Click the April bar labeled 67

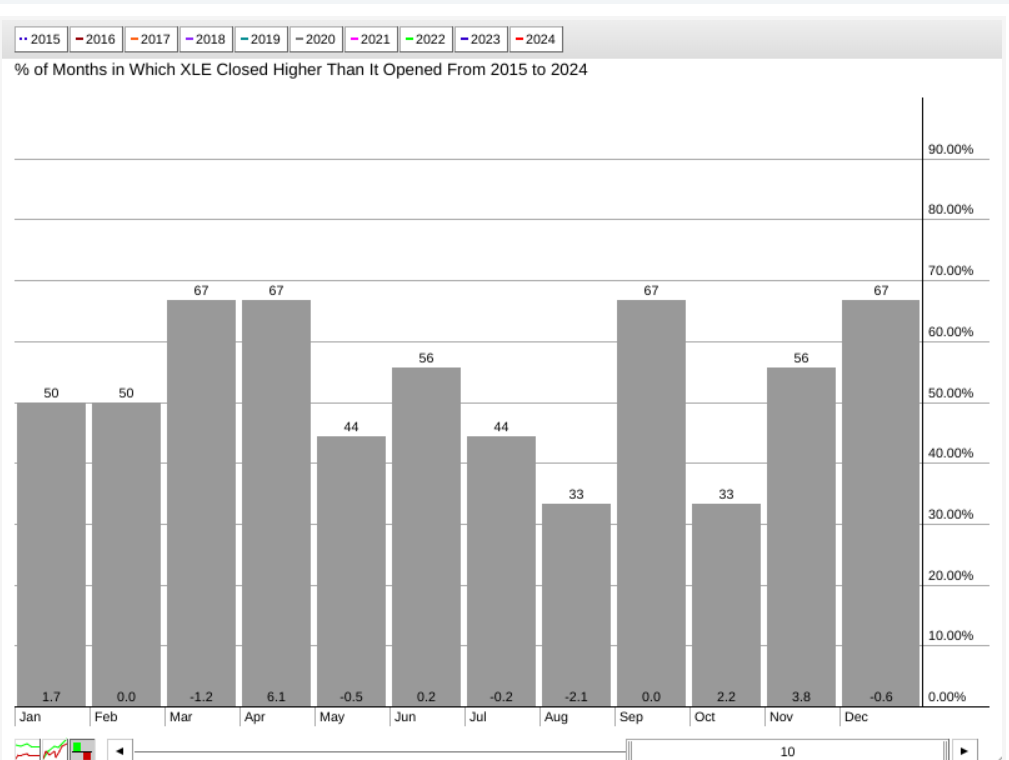(276, 503)
